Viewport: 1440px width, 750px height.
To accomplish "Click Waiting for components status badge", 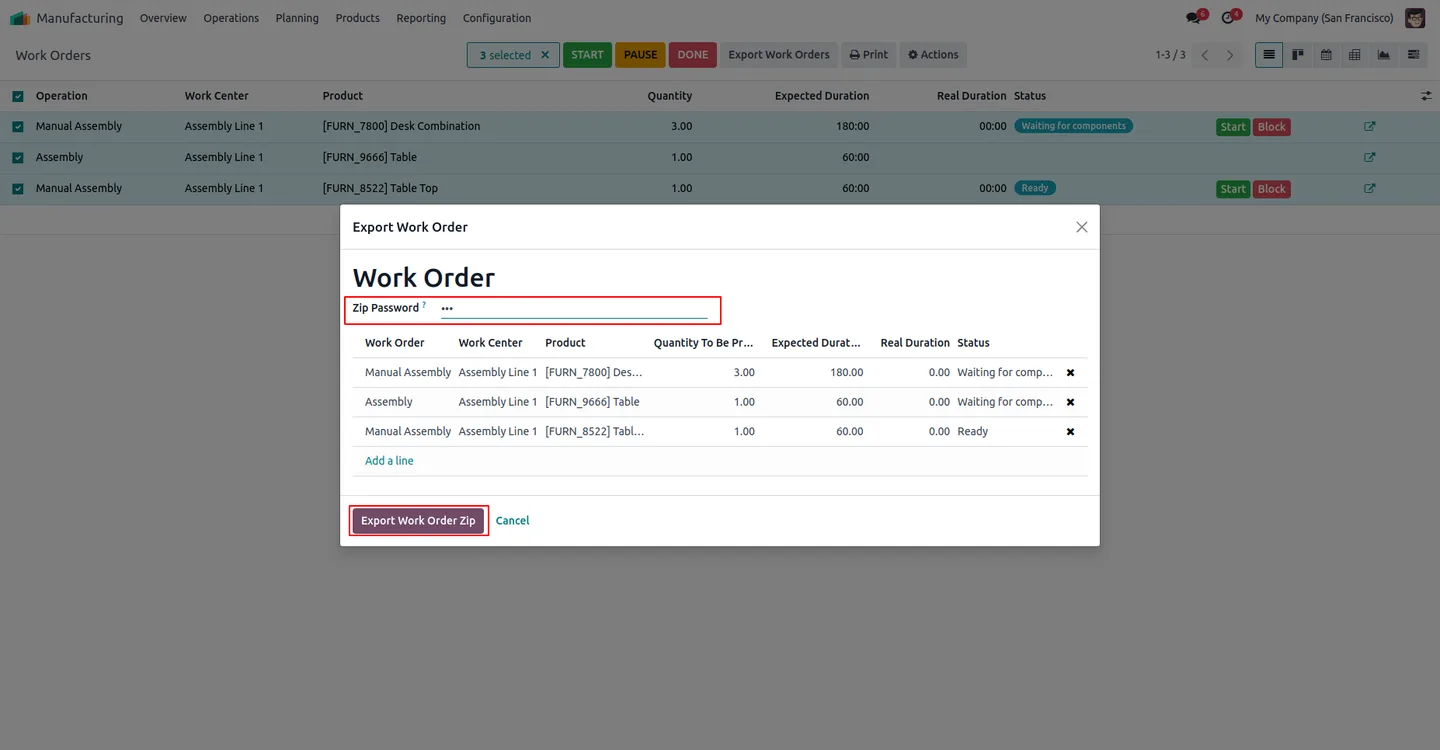I will 1073,126.
